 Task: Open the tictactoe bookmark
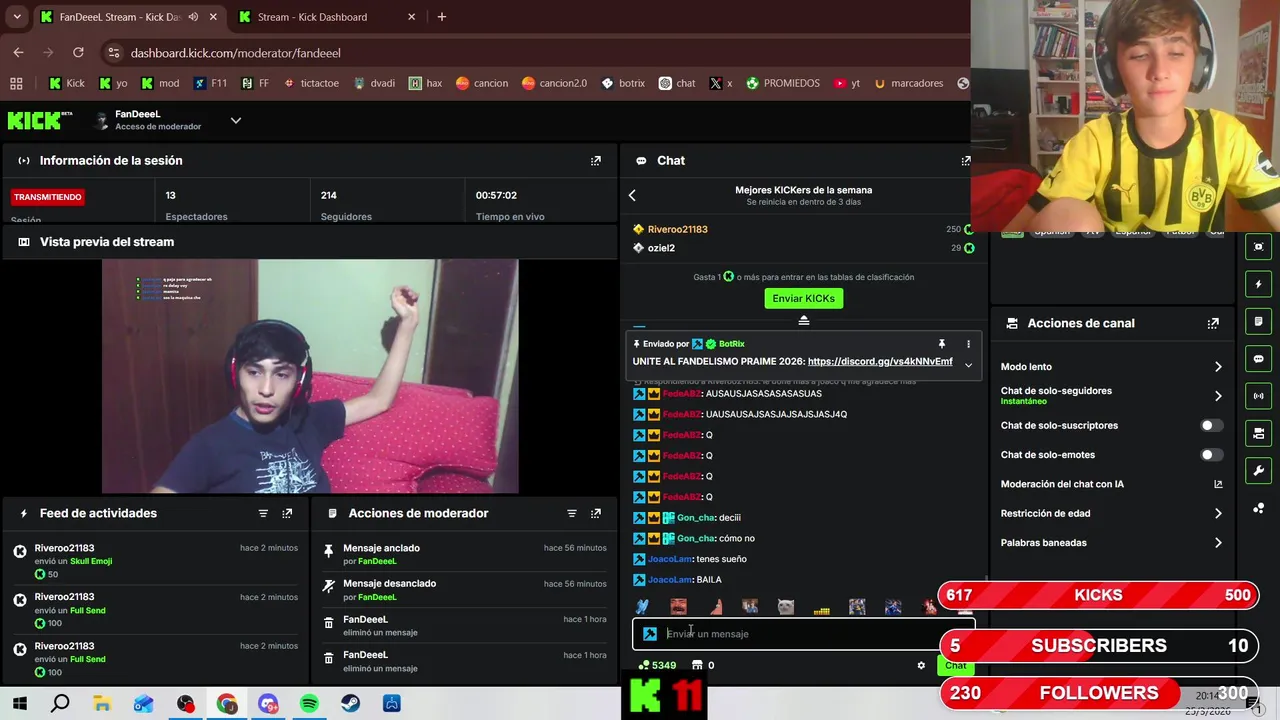(311, 83)
